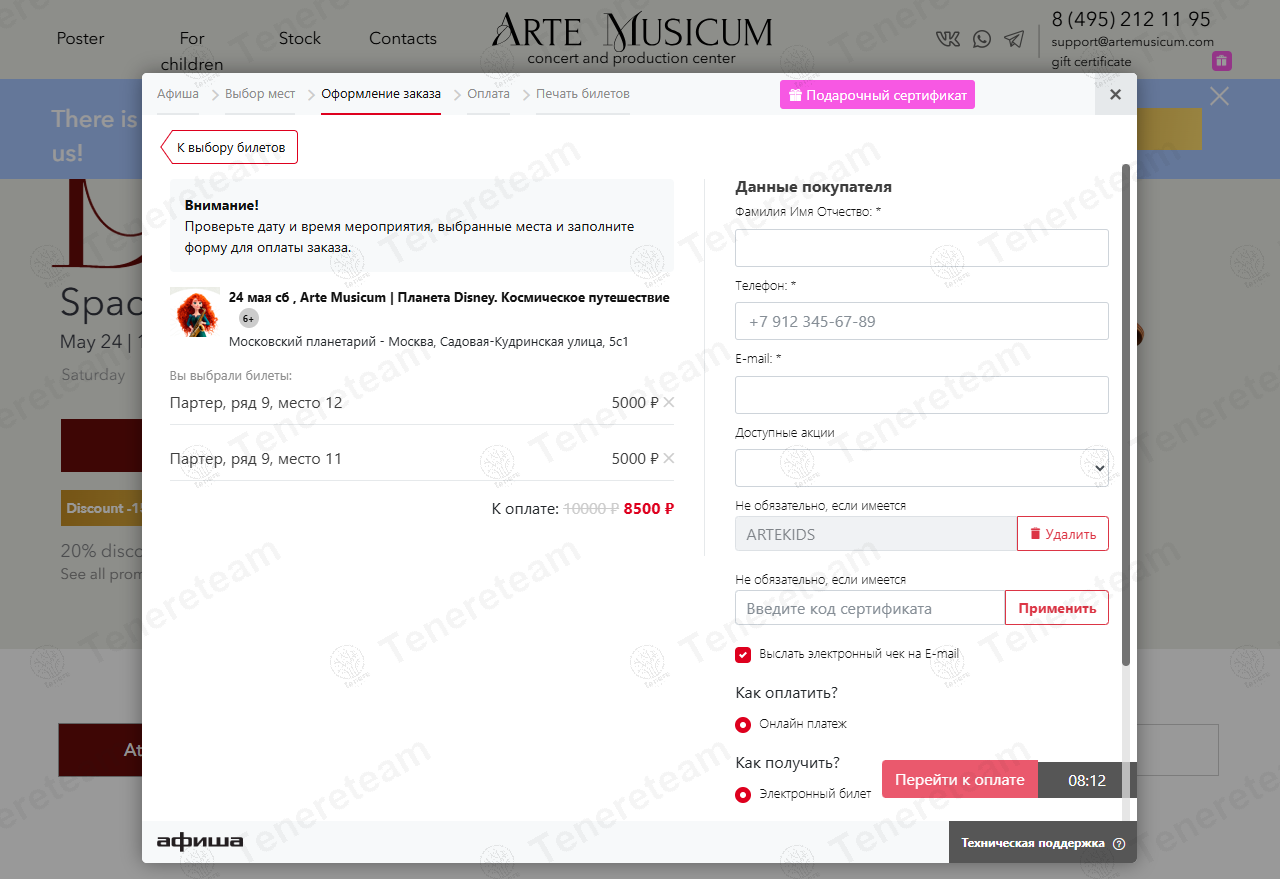Click the 6+ age rating badge

(249, 319)
